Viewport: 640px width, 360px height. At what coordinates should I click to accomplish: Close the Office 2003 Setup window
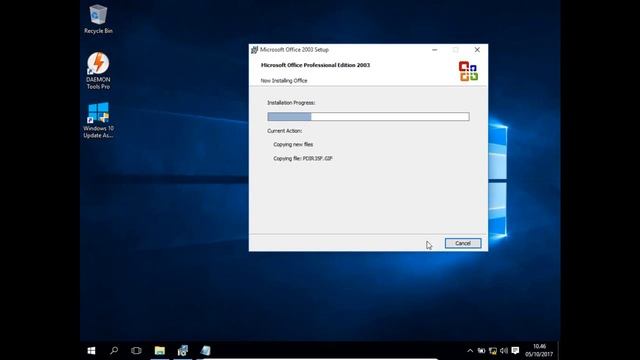tap(477, 50)
